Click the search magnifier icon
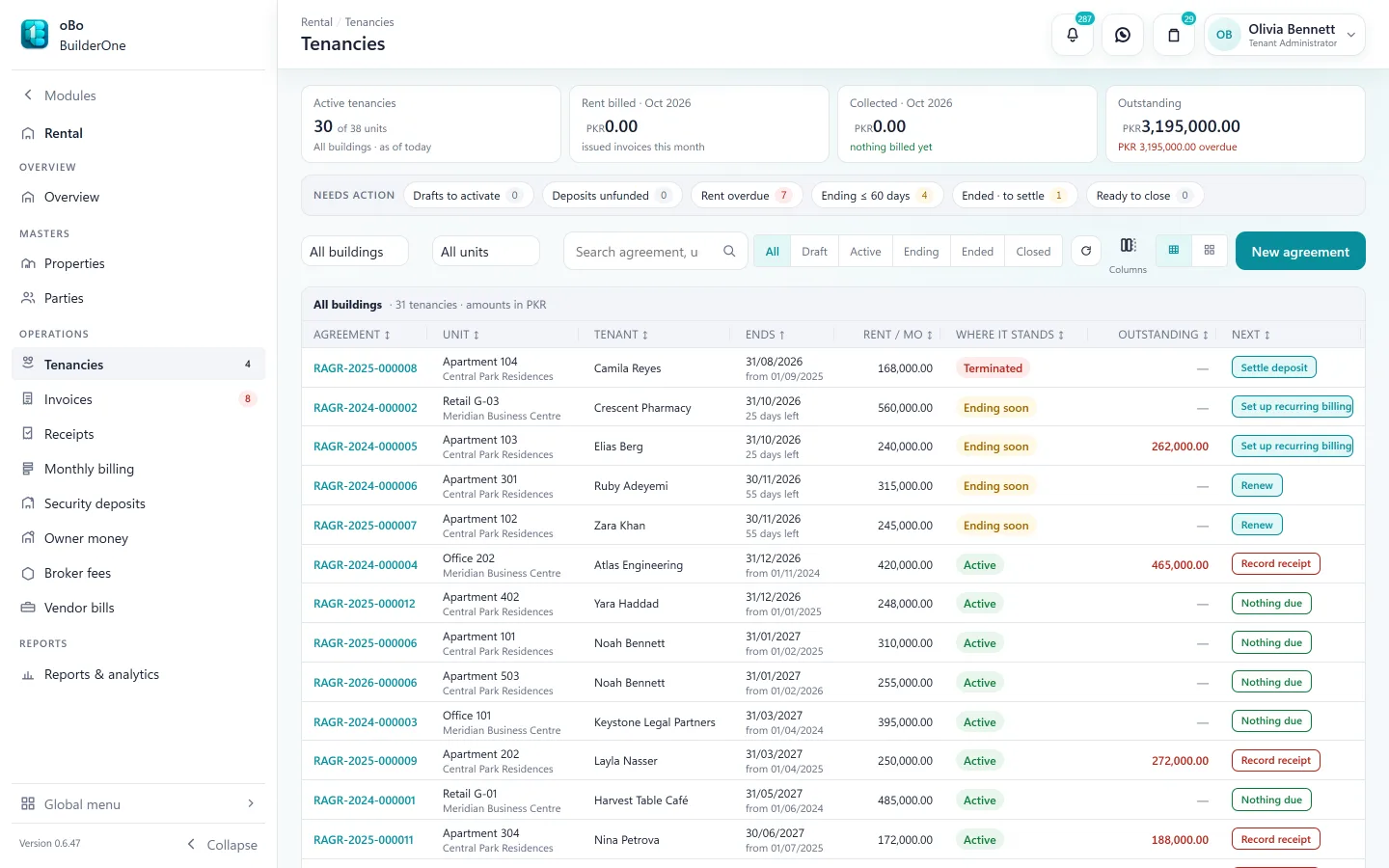 click(x=729, y=252)
